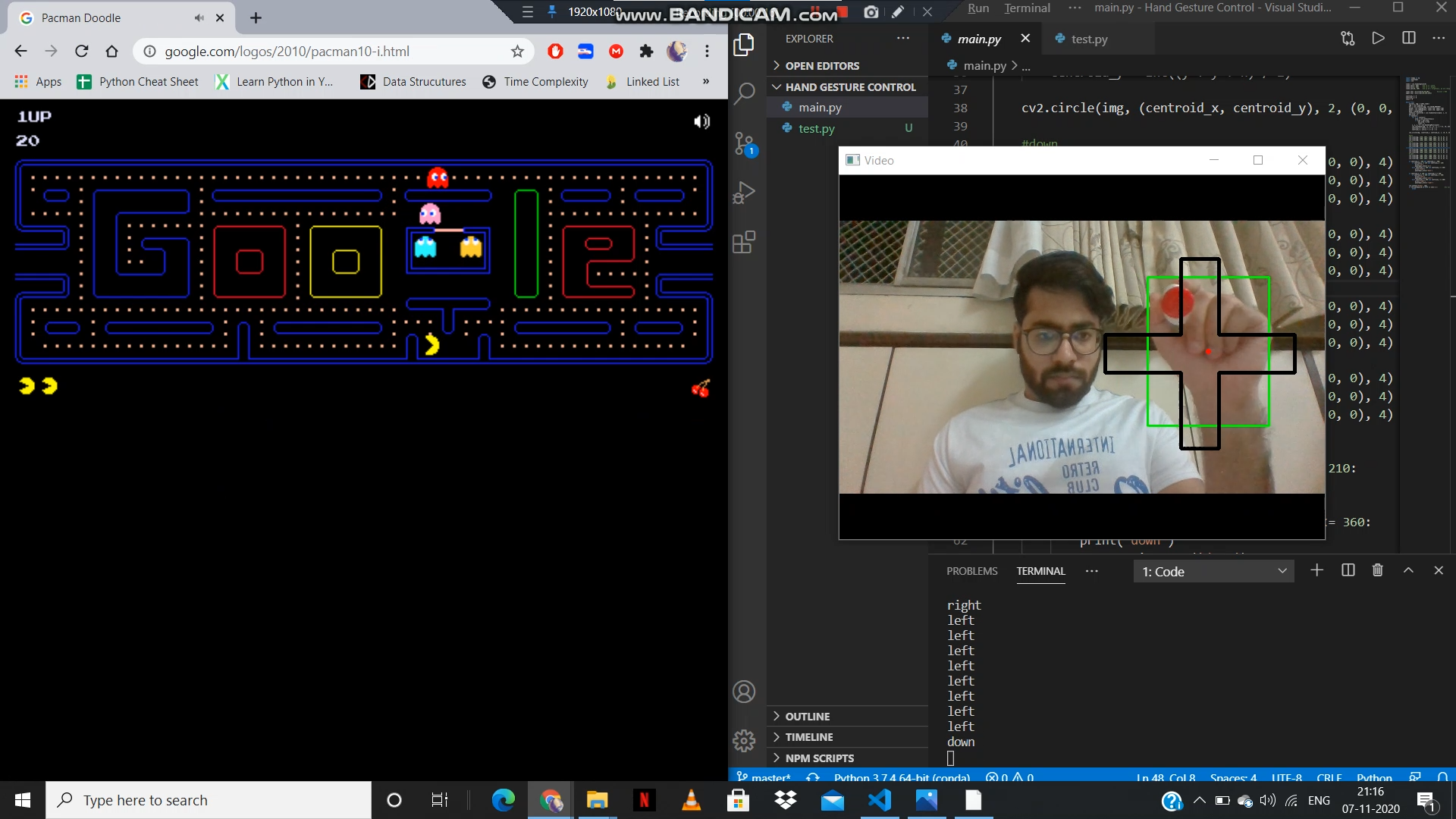Bookmark this page with star icon

[517, 52]
